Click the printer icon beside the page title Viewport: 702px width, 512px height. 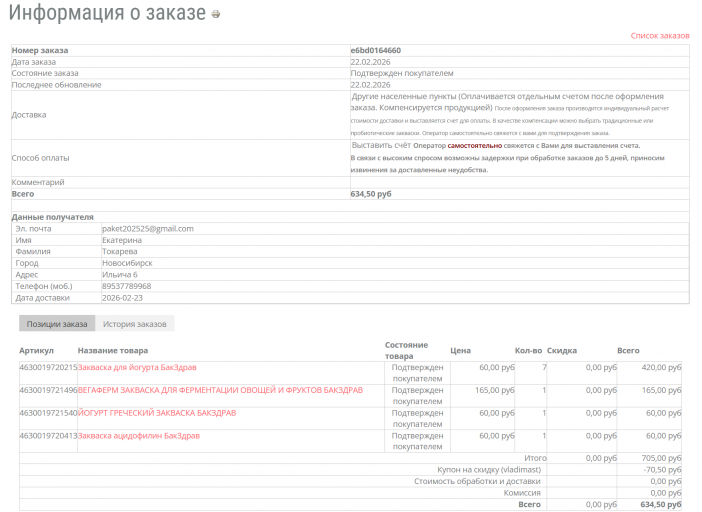click(216, 14)
